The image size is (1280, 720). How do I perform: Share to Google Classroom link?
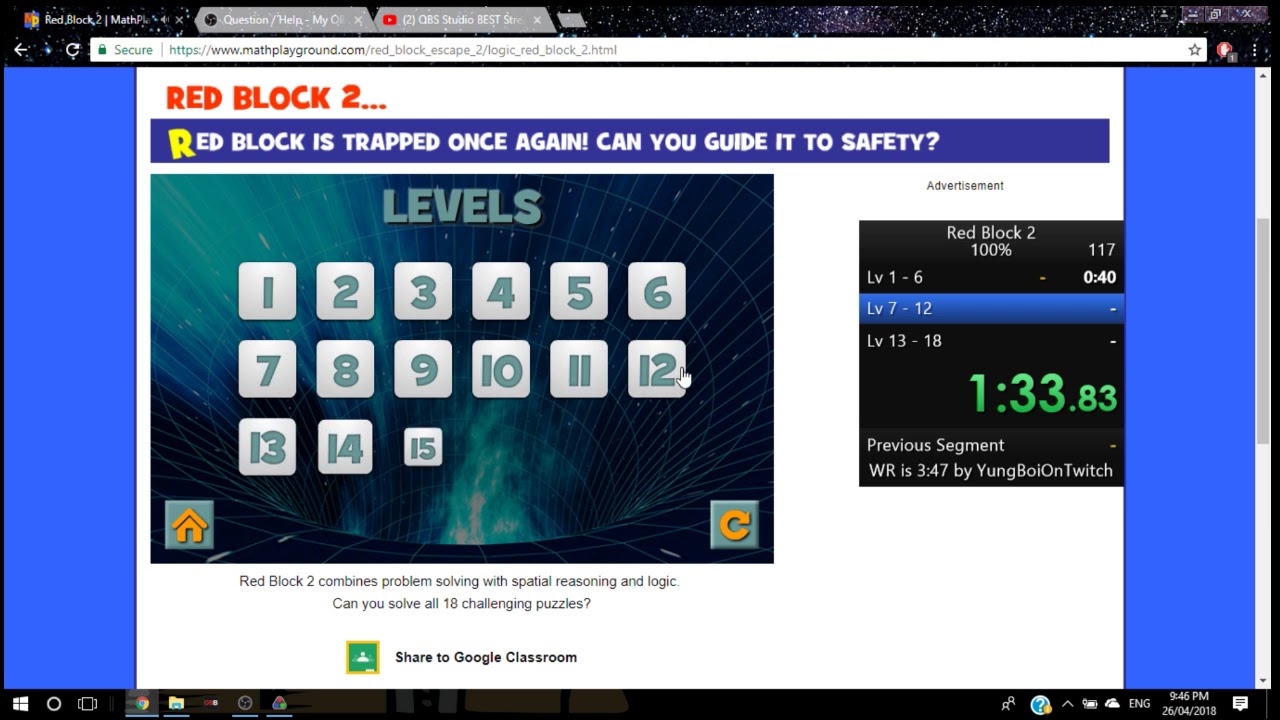(486, 657)
